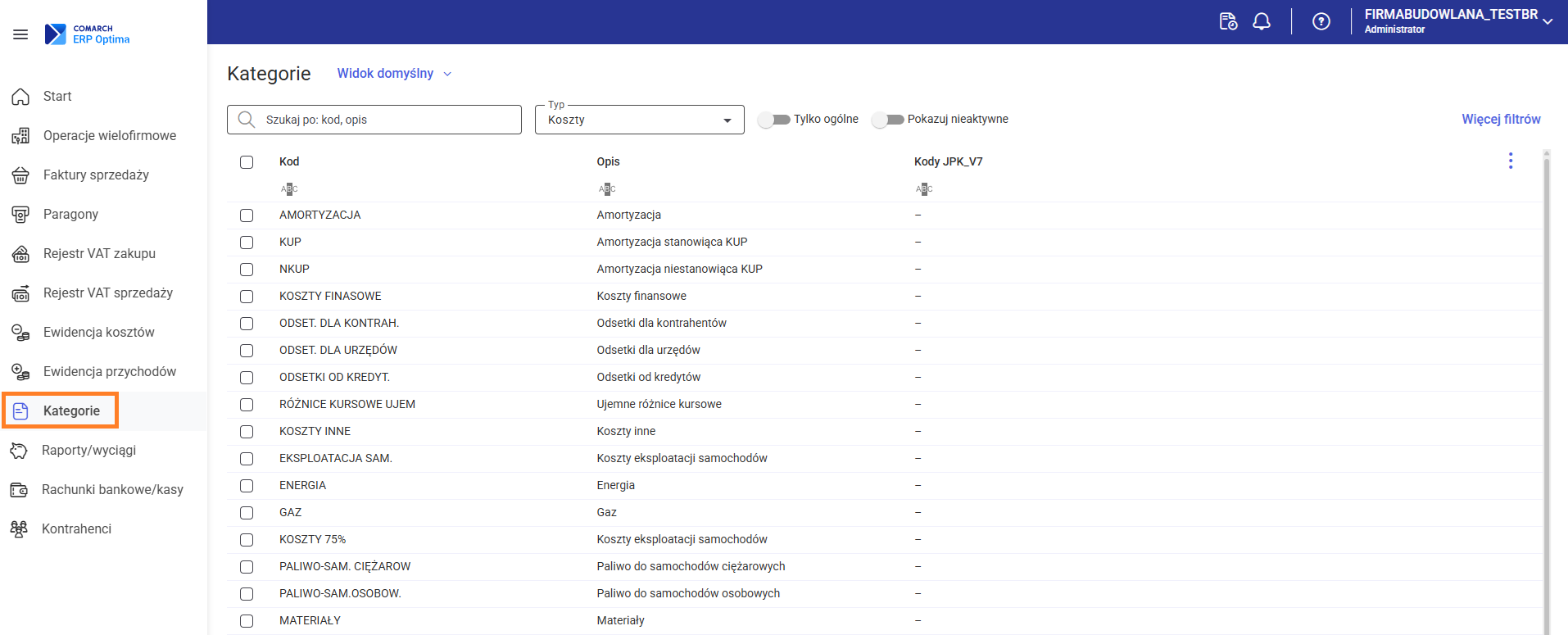This screenshot has width=1568, height=635.
Task: Click the Opis column filter icon
Action: 607,189
